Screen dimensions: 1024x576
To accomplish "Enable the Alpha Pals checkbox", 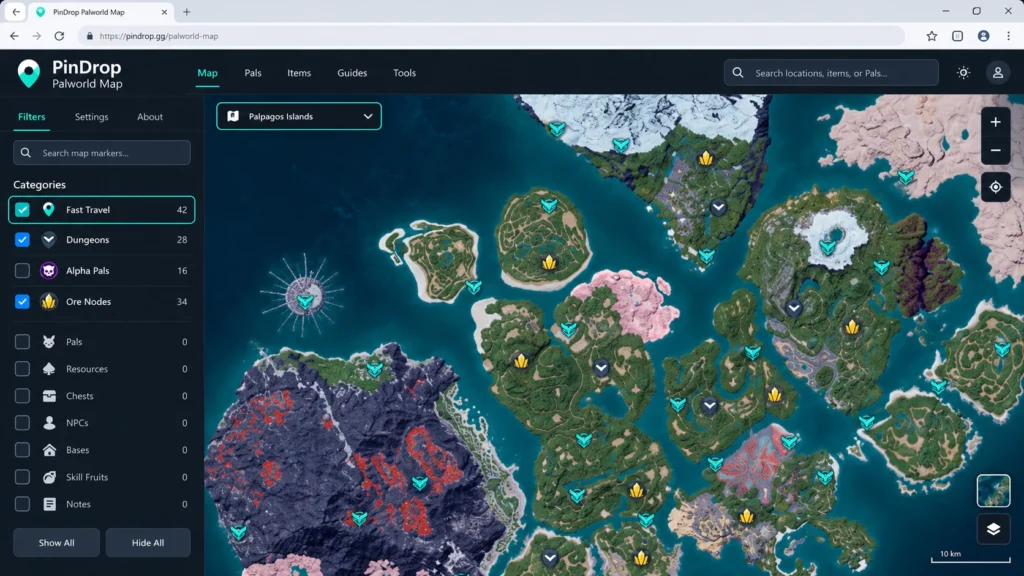I will click(x=22, y=270).
